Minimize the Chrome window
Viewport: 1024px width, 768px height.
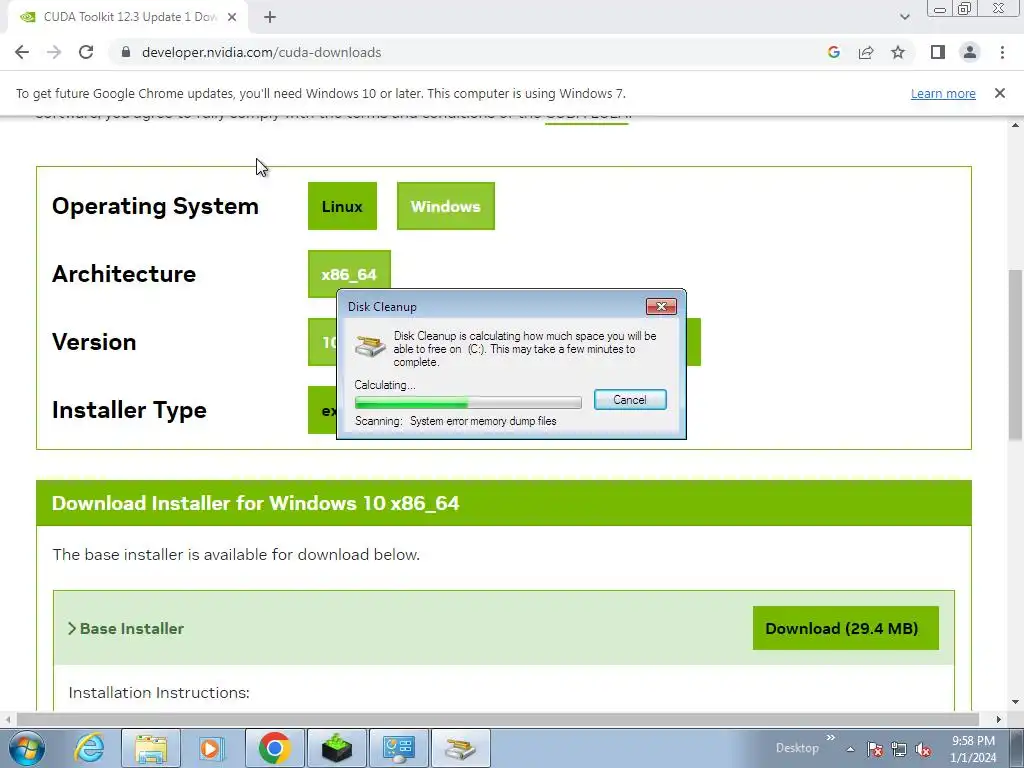coord(940,9)
